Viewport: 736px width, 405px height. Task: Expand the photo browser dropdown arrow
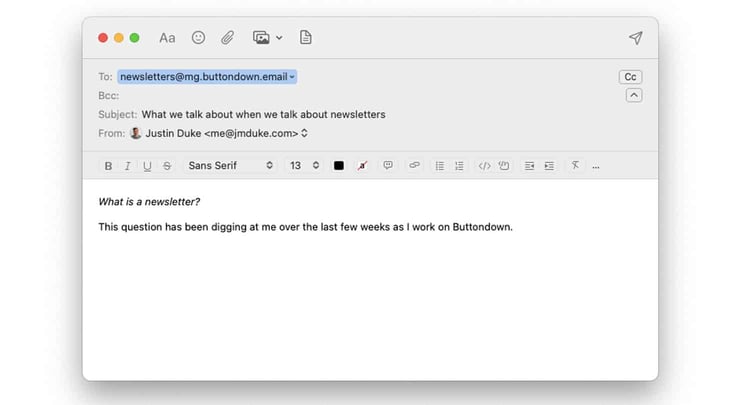click(279, 38)
